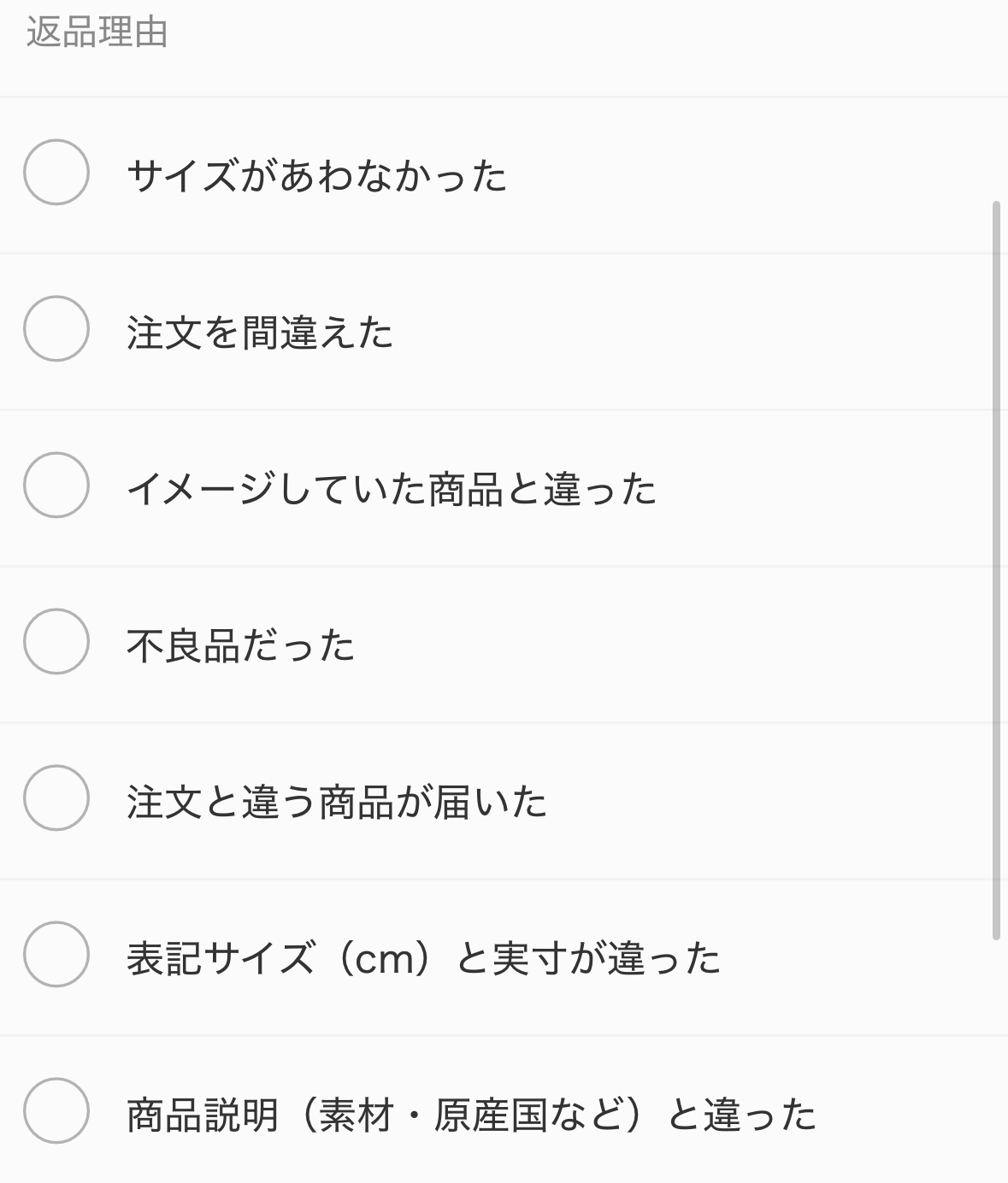Click the vertical scrollbar thumb

996,570
